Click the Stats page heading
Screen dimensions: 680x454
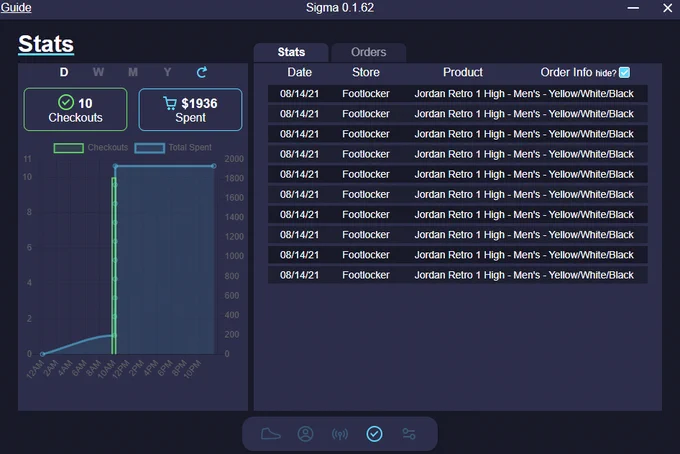[46, 44]
